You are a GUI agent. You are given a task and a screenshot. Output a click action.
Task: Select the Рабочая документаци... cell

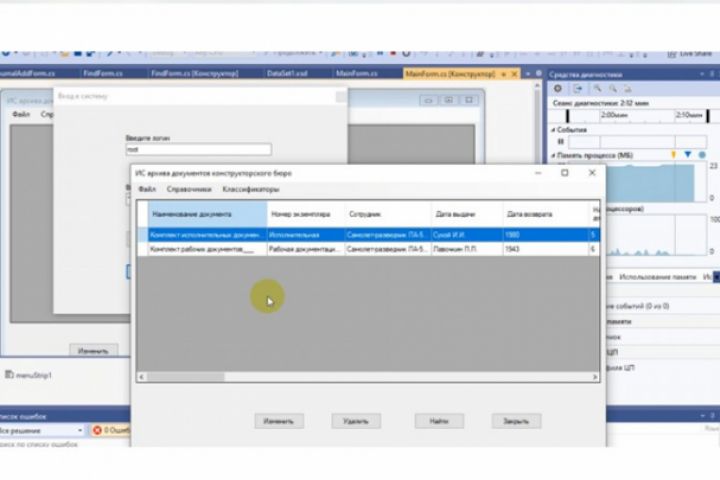click(306, 249)
